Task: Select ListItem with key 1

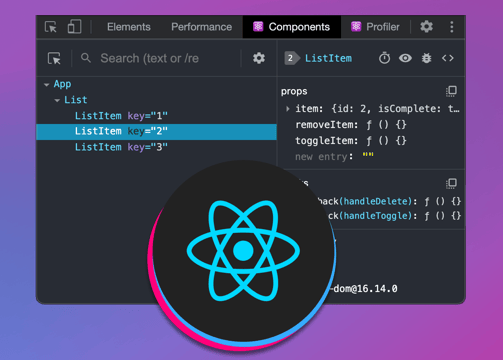Action: point(156,116)
